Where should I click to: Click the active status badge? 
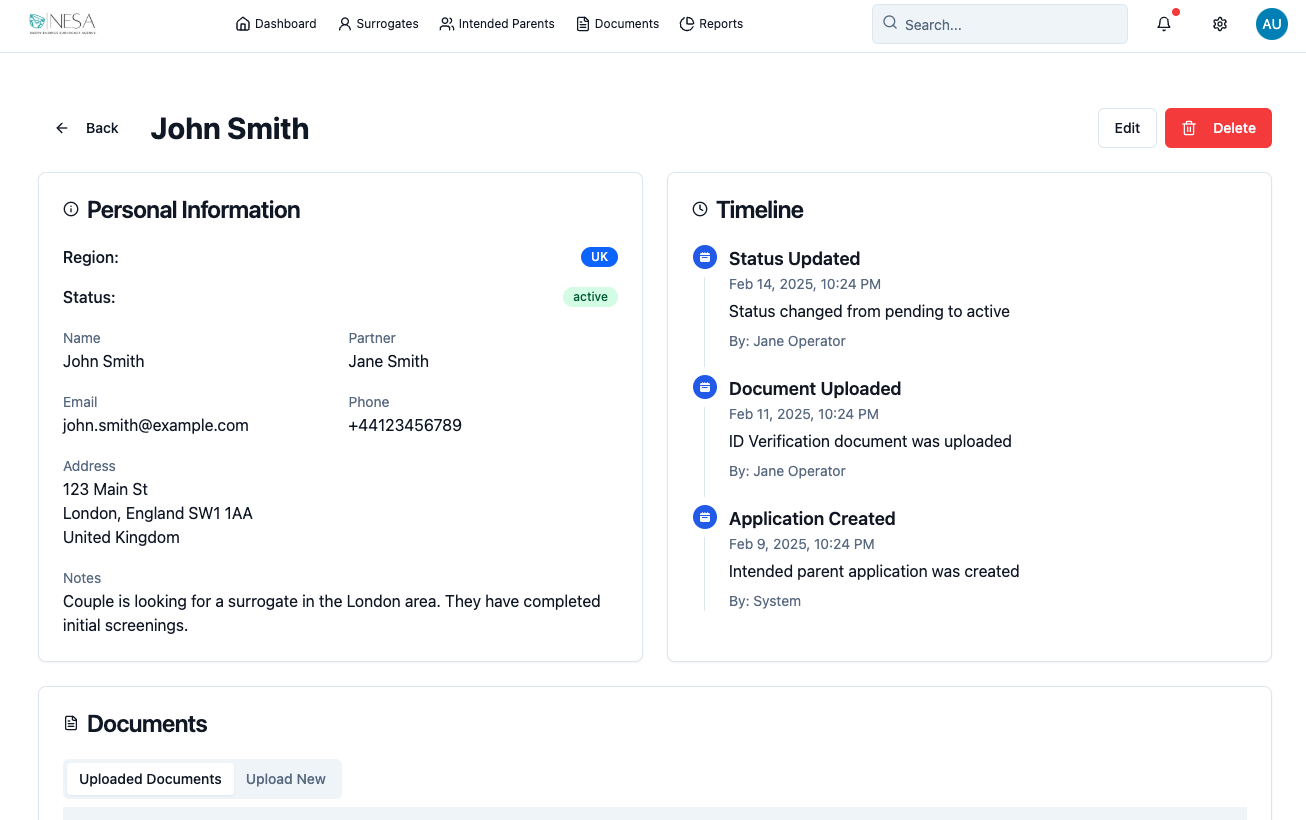click(590, 297)
